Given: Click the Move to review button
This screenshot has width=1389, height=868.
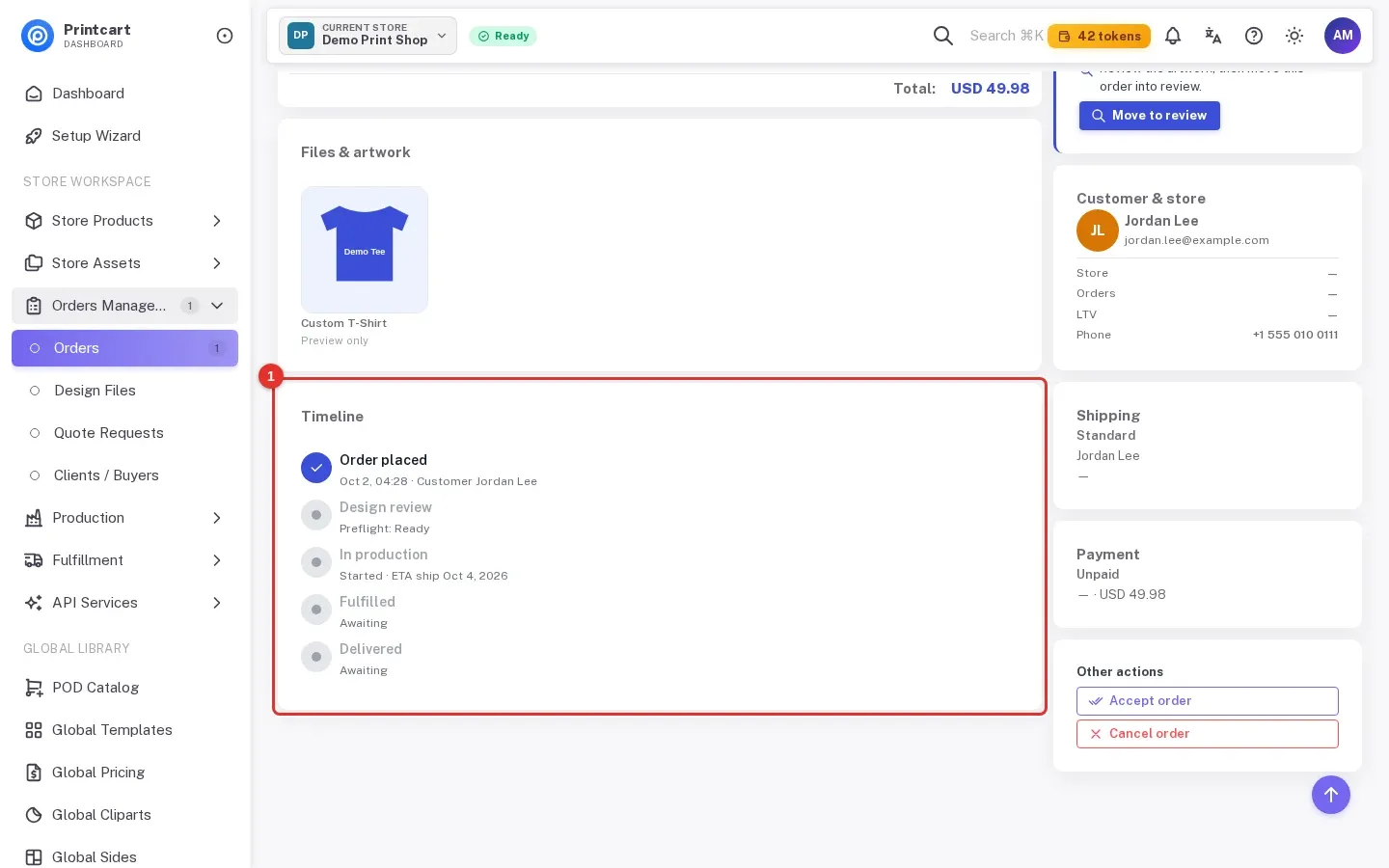Looking at the screenshot, I should (x=1150, y=116).
